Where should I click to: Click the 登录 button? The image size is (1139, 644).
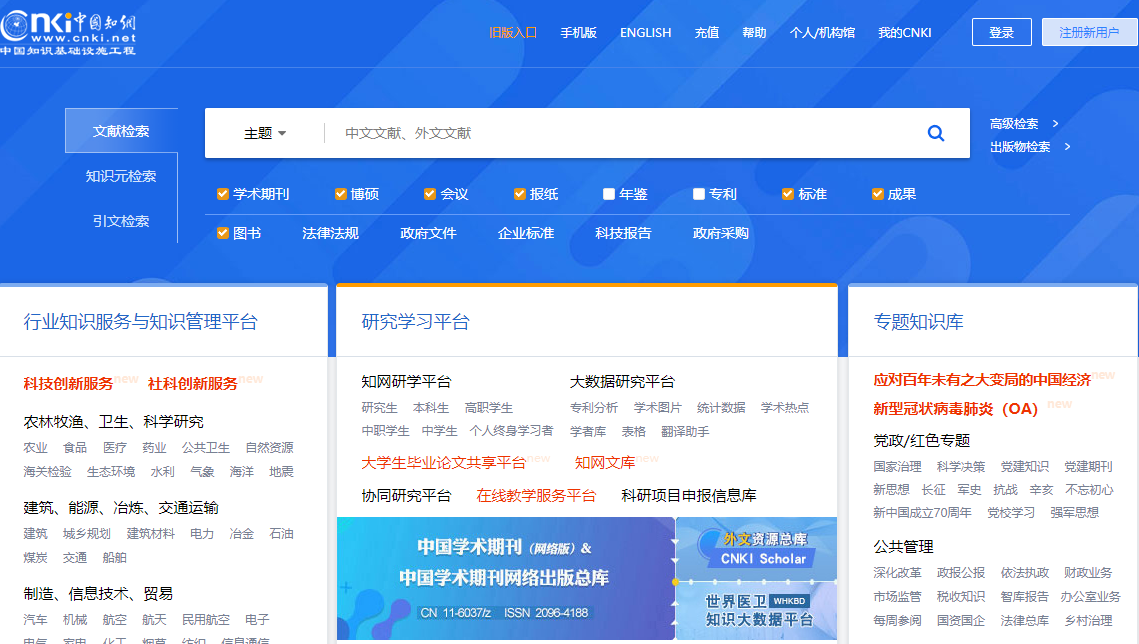point(1000,31)
